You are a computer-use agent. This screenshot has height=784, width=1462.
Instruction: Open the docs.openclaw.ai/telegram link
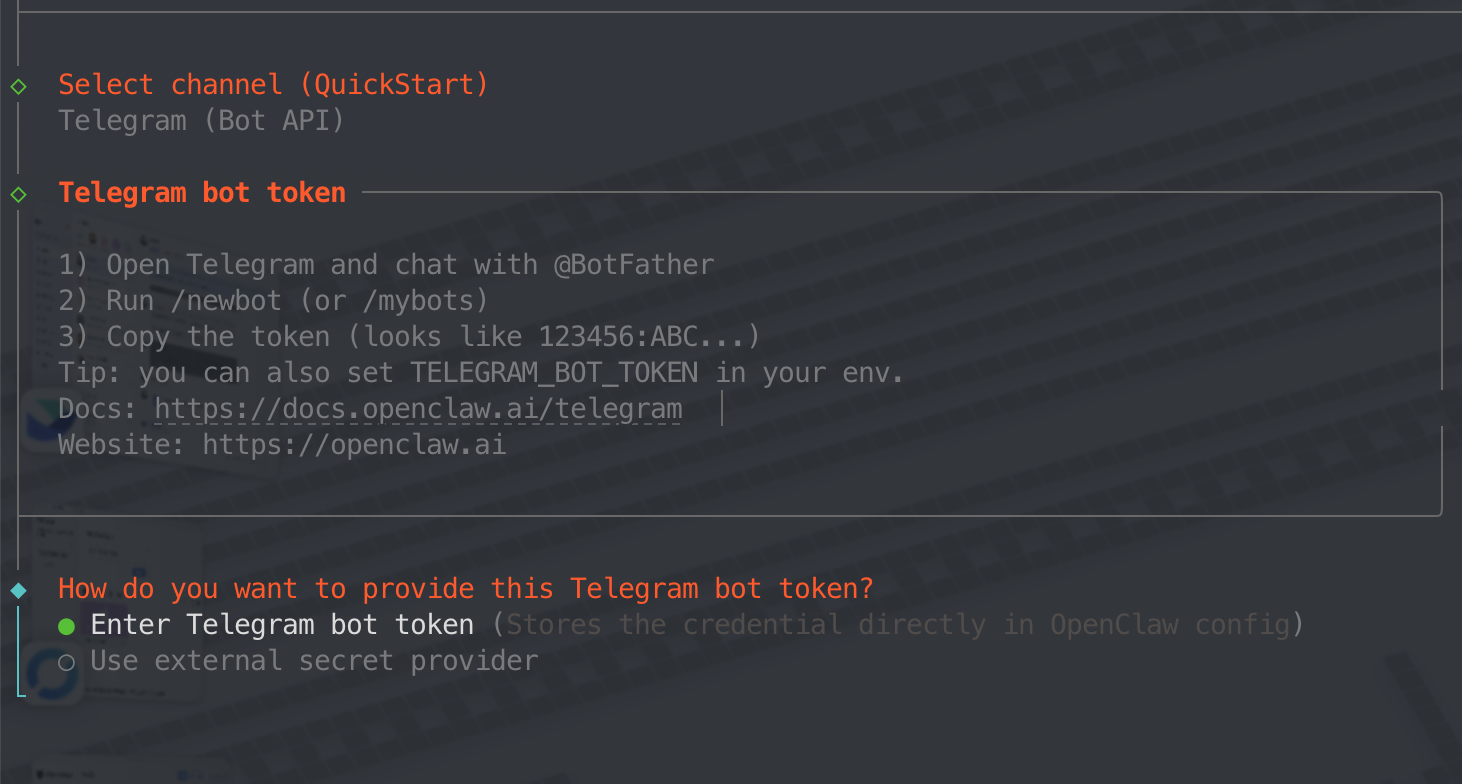point(418,409)
